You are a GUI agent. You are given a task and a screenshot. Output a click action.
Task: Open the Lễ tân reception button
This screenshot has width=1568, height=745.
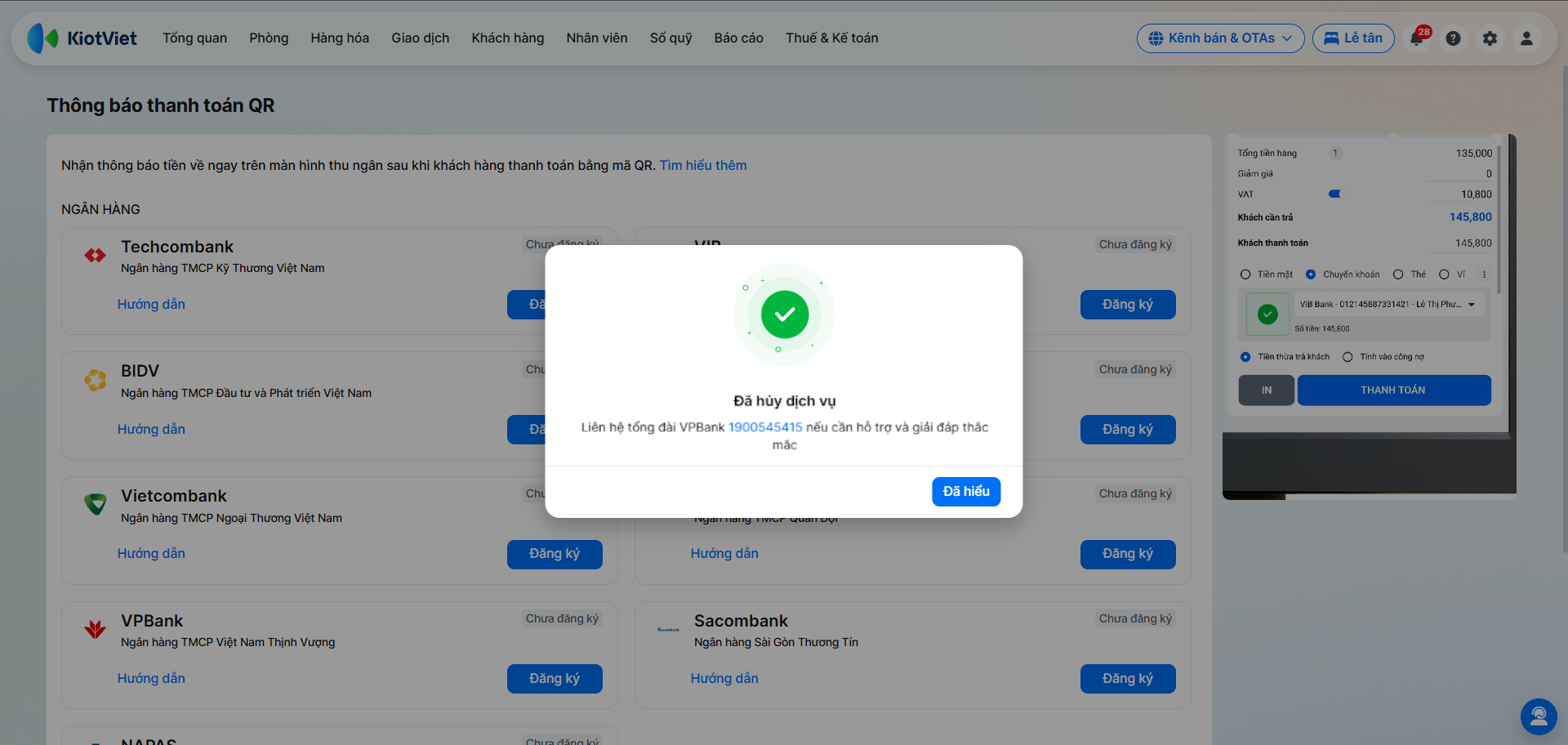point(1353,38)
